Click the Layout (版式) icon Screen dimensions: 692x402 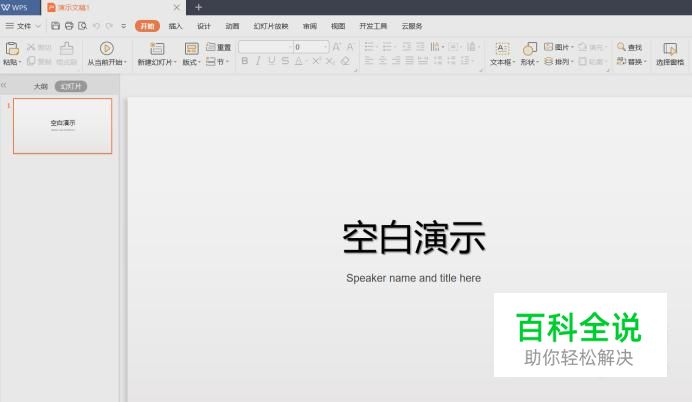coord(191,49)
